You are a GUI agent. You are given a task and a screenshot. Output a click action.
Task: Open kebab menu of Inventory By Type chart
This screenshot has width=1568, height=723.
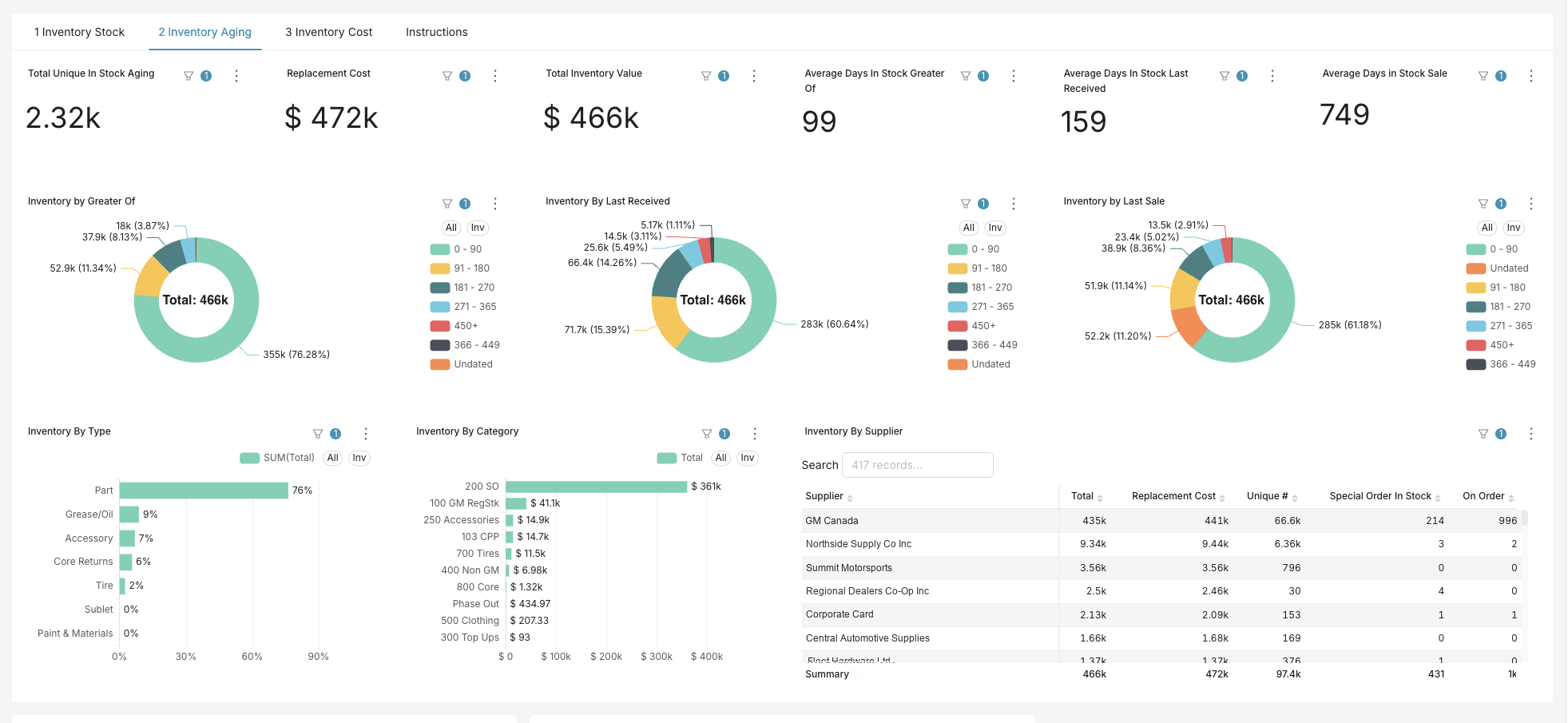pyautogui.click(x=366, y=434)
